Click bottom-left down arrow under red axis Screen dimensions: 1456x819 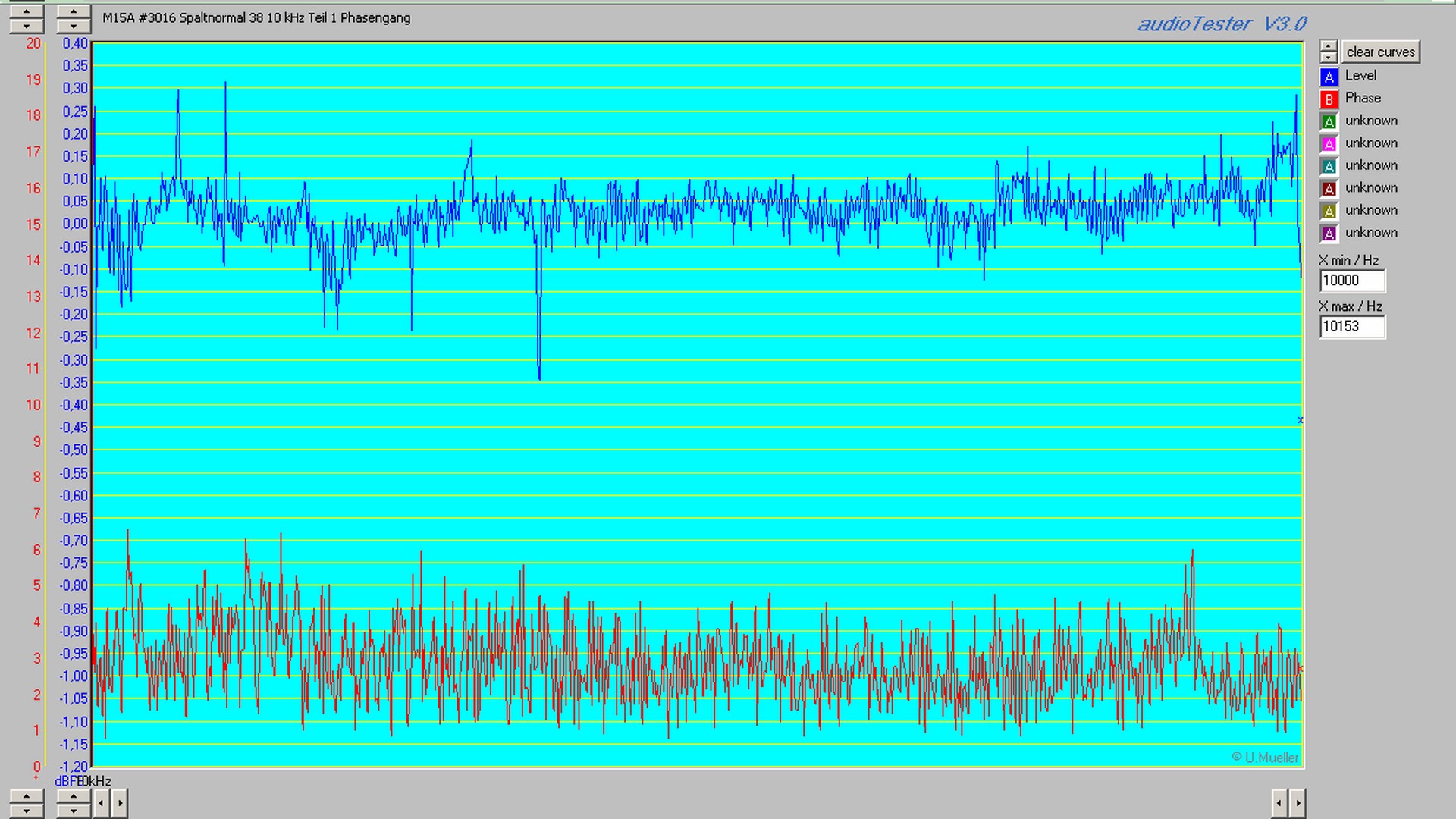point(27,811)
